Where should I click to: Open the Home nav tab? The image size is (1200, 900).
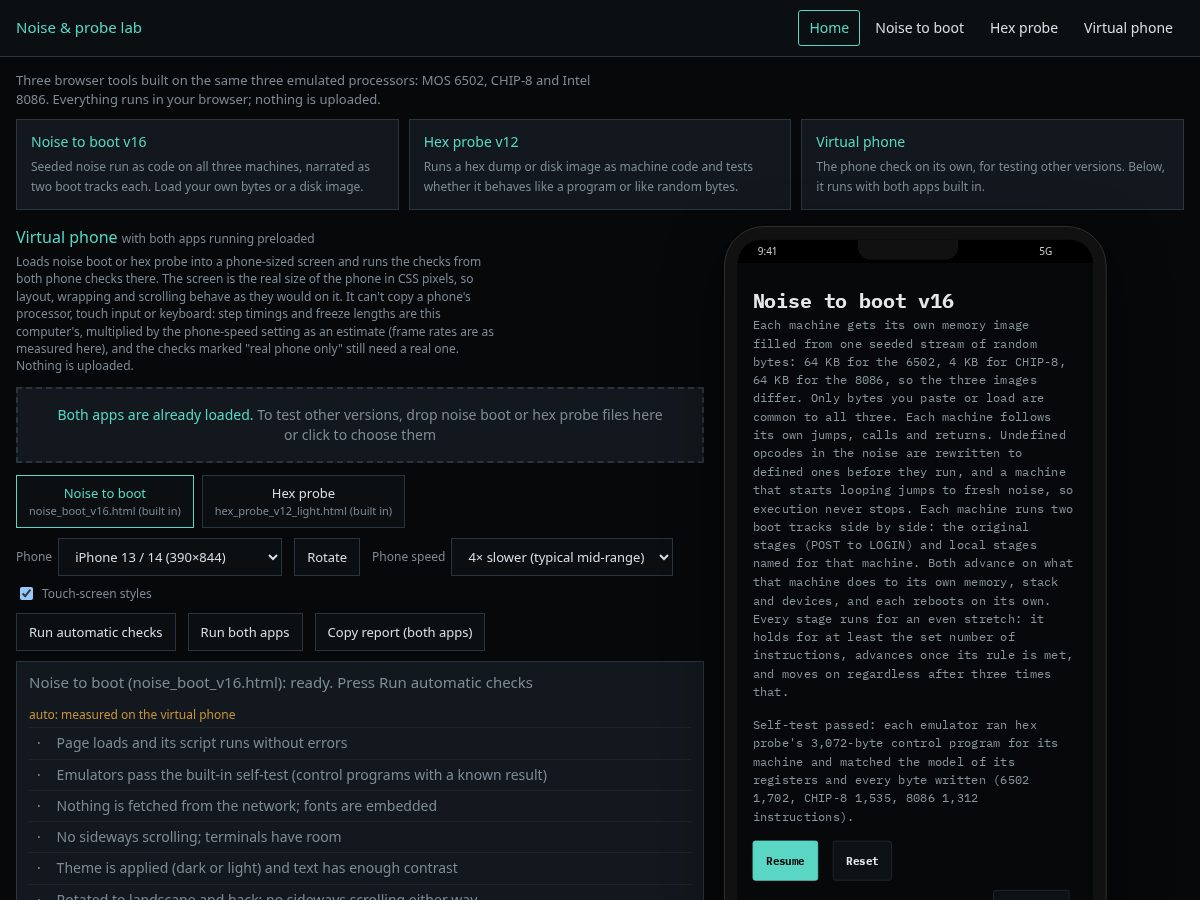(829, 28)
